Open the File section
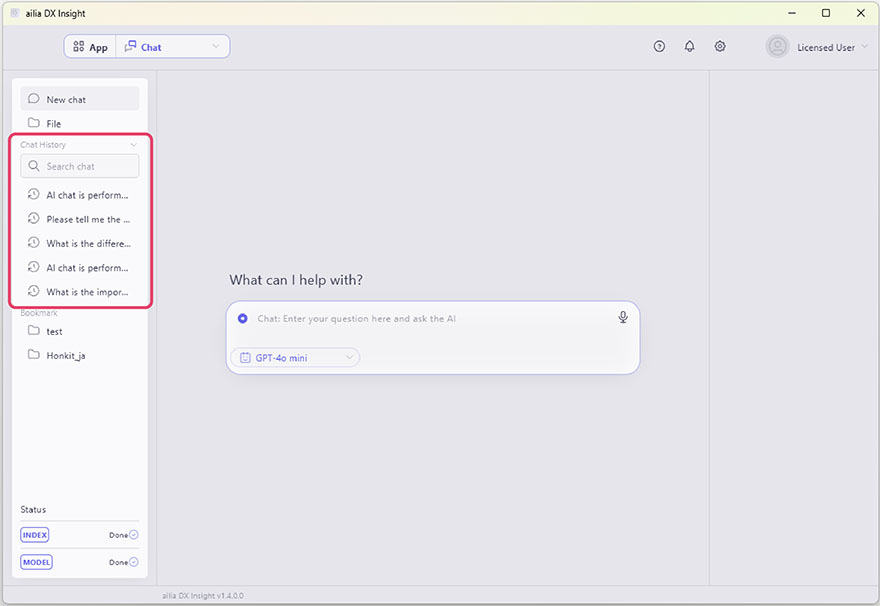This screenshot has width=880, height=606. pyautogui.click(x=54, y=124)
